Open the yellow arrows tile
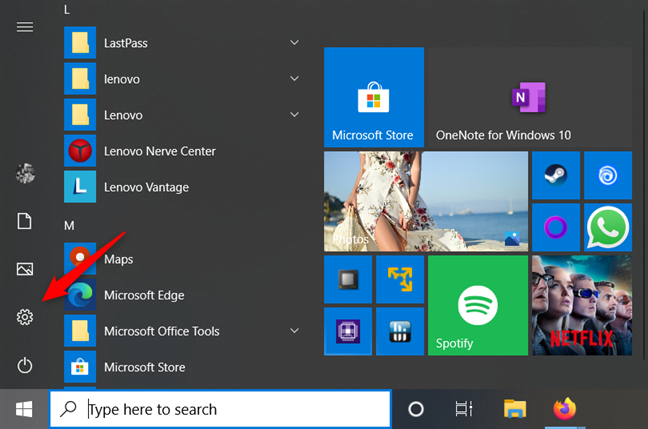 click(400, 279)
